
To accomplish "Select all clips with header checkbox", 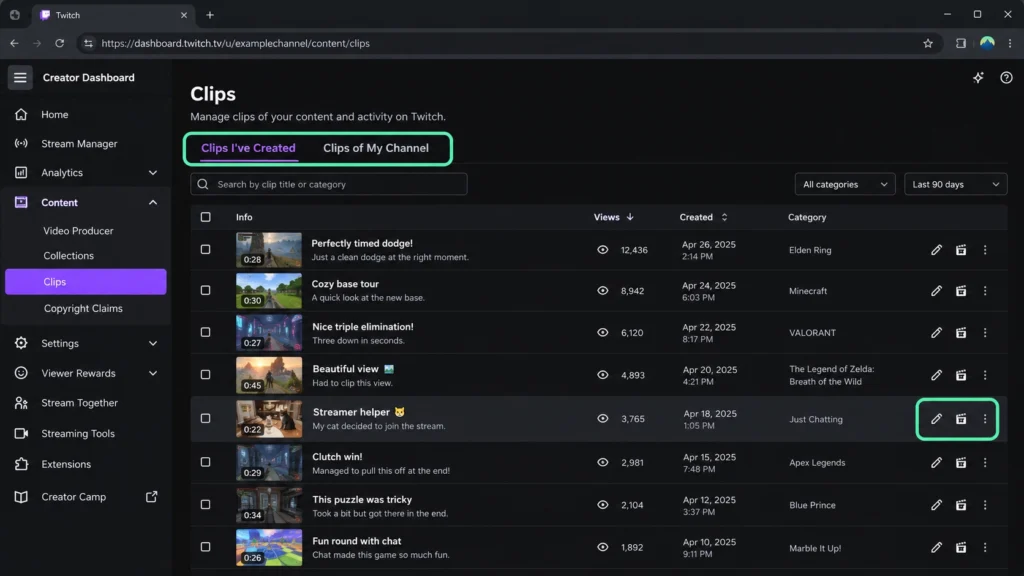I will 205,217.
